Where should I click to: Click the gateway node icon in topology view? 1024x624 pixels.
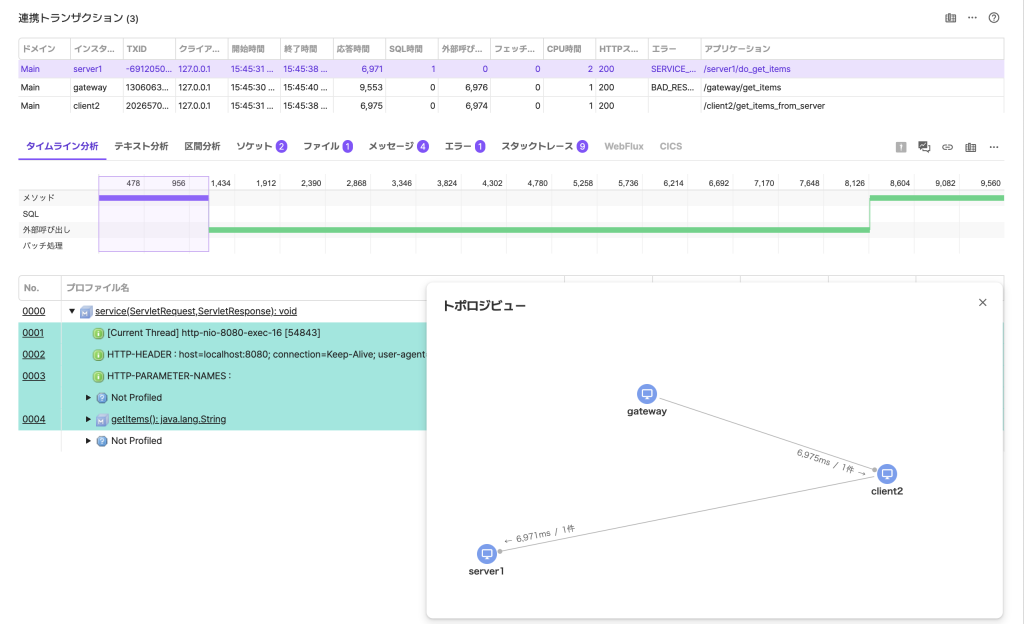(647, 394)
